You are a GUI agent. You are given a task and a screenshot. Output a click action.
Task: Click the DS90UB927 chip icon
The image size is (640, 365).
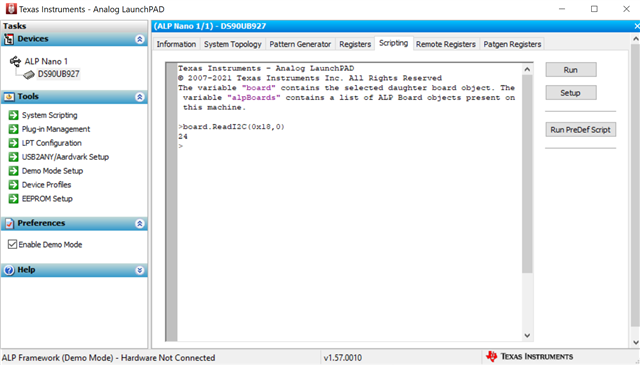29,74
